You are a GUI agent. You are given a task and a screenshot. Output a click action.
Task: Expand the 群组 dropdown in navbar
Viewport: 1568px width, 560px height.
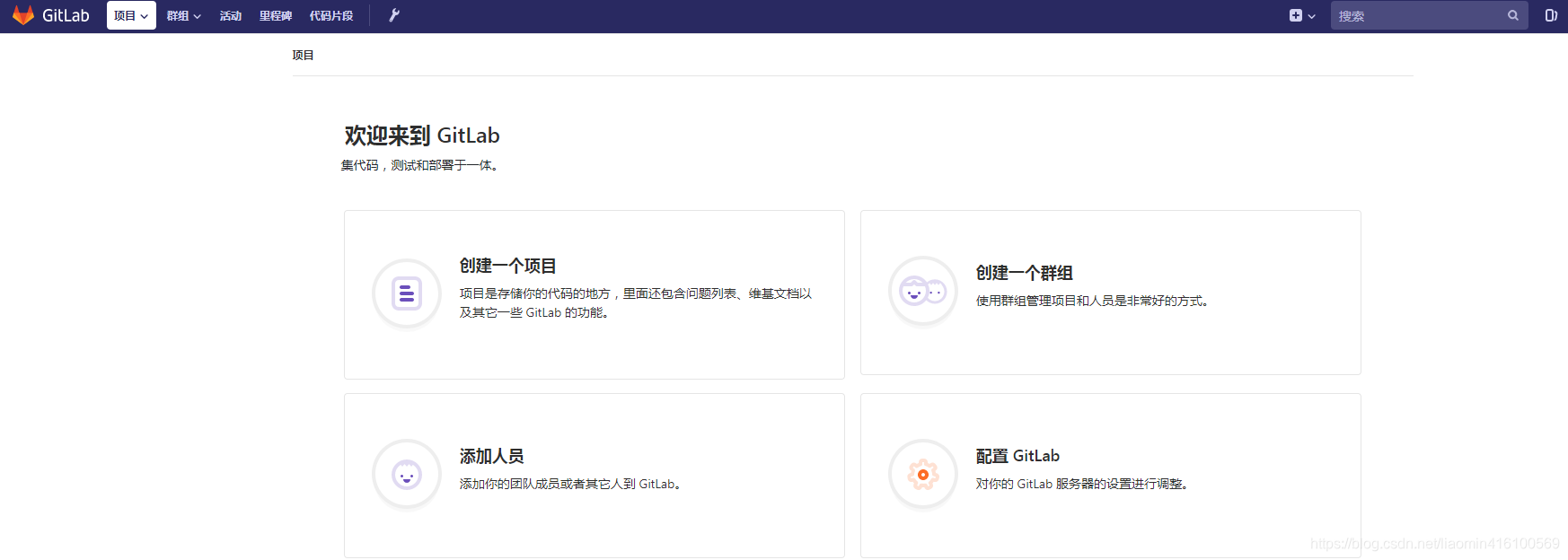click(183, 15)
